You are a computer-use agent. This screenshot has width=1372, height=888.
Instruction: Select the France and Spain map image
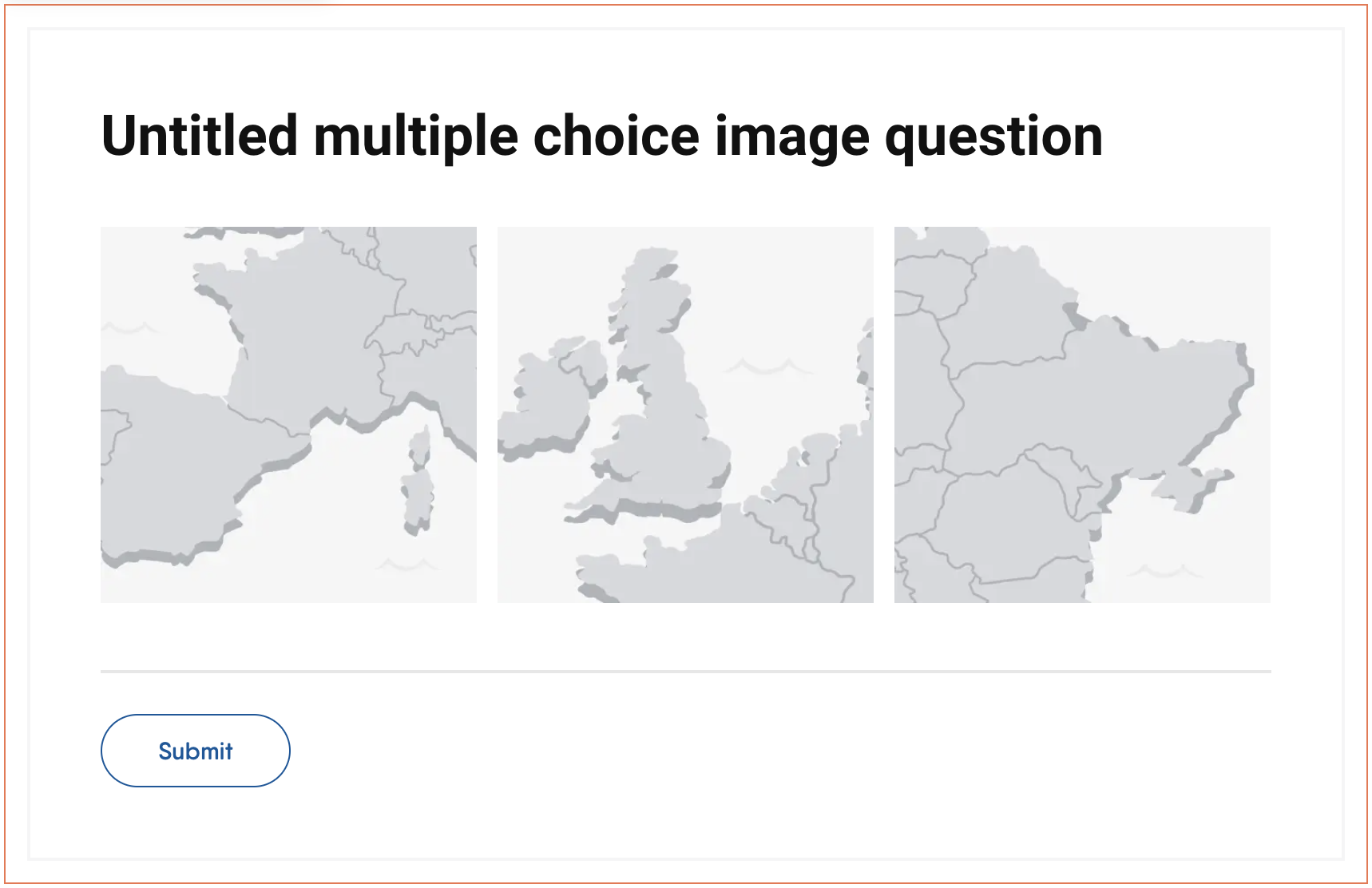pos(288,414)
